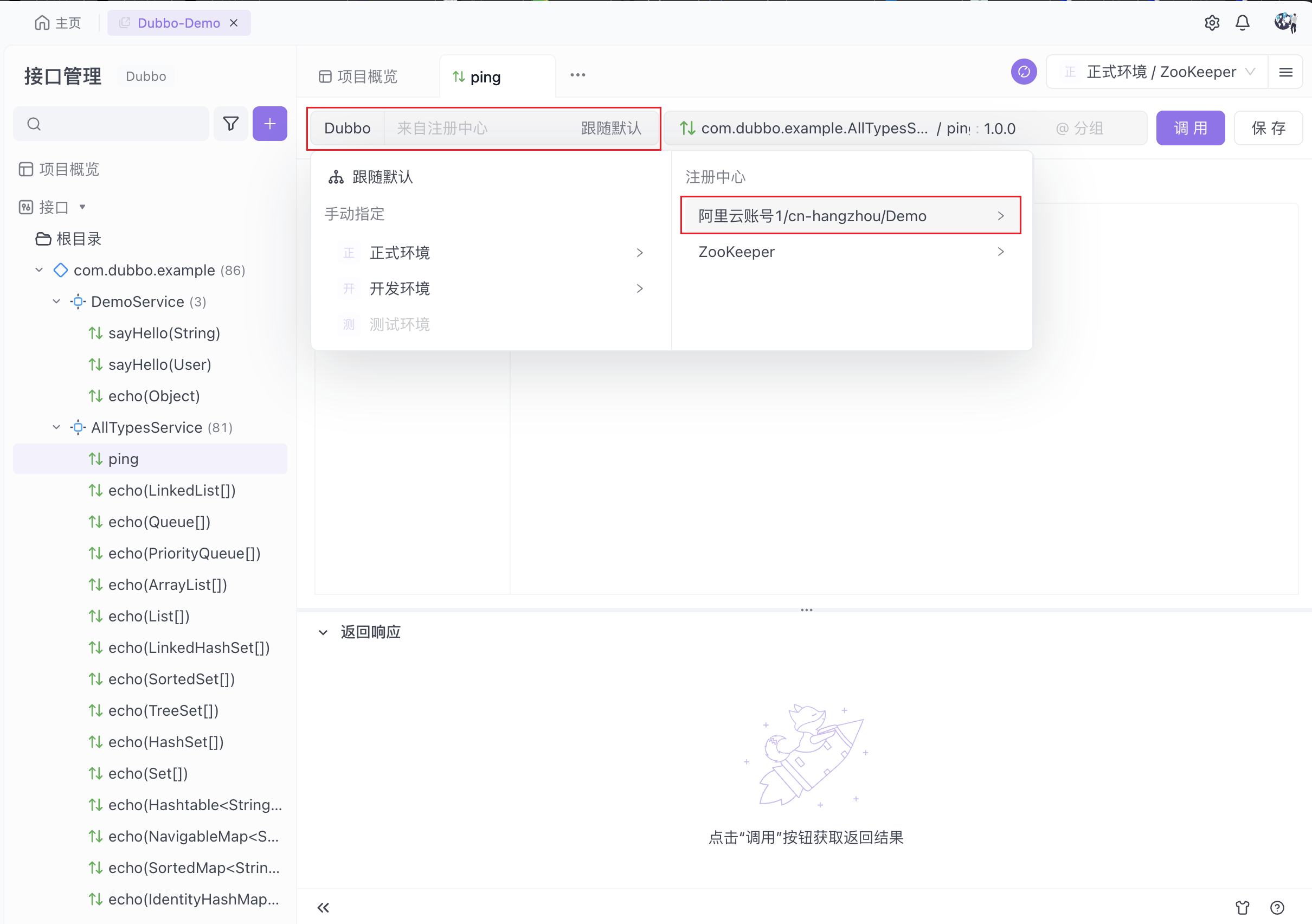Screen dimensions: 1312x924
Task: Collapse sidebar with double-chevron icon
Action: (323, 907)
